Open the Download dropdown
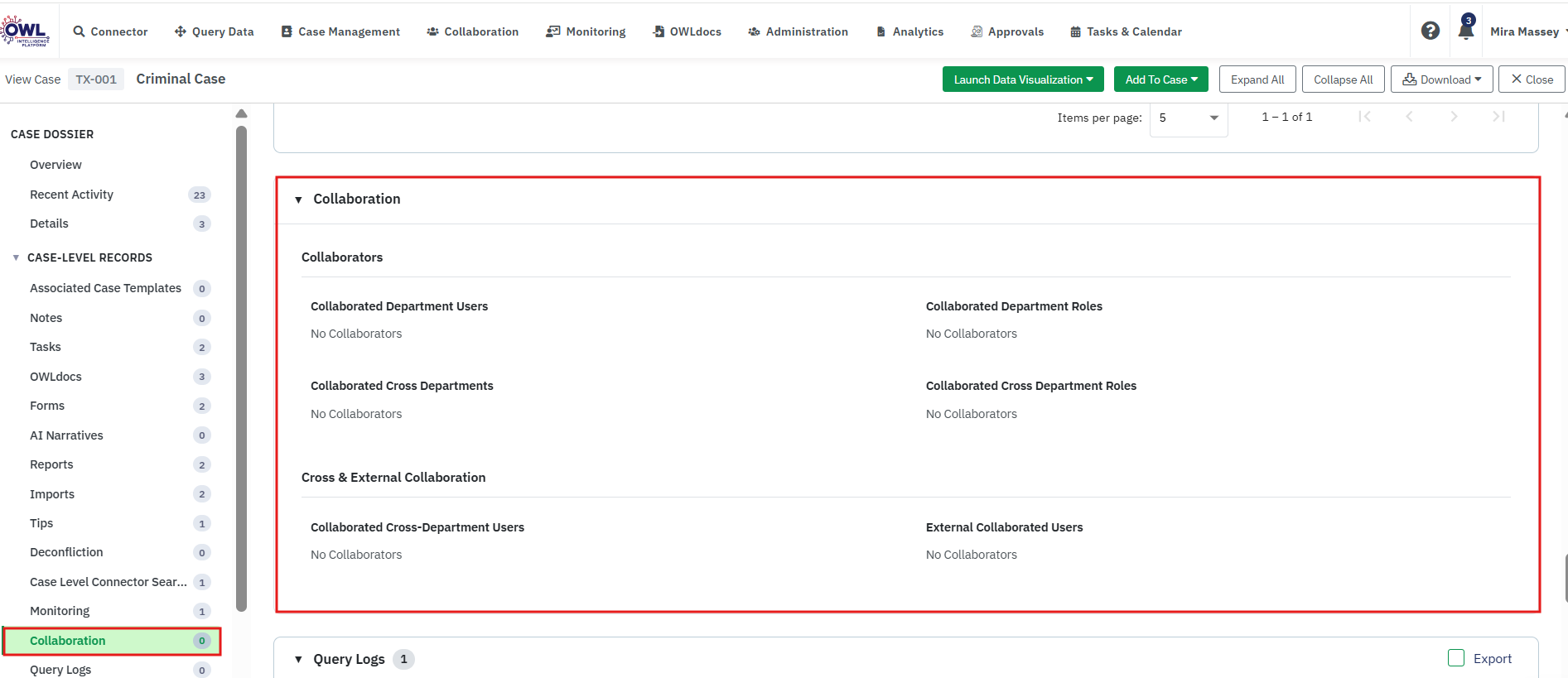Viewport: 1568px width, 678px height. (x=1441, y=79)
